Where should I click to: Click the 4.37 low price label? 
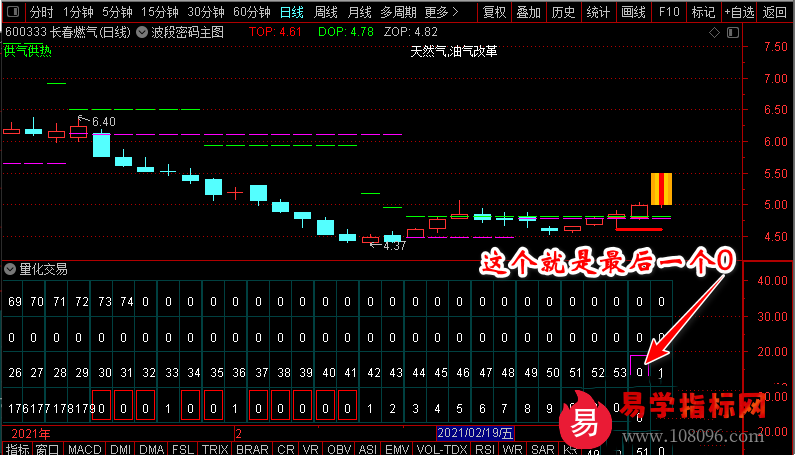coord(394,246)
